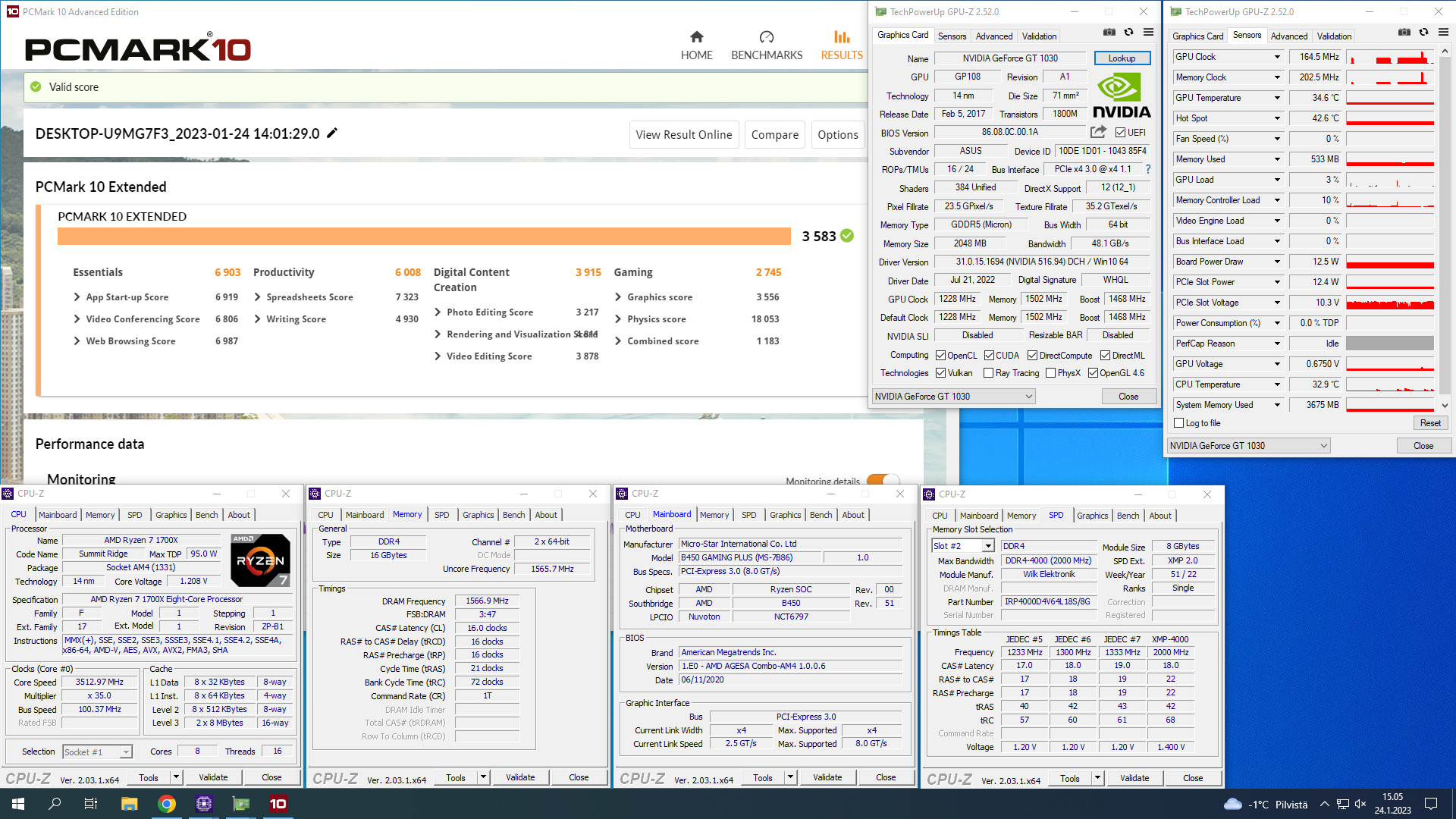Click the volume muted icon in system tray
The width and height of the screenshot is (1456, 819).
(x=1360, y=804)
